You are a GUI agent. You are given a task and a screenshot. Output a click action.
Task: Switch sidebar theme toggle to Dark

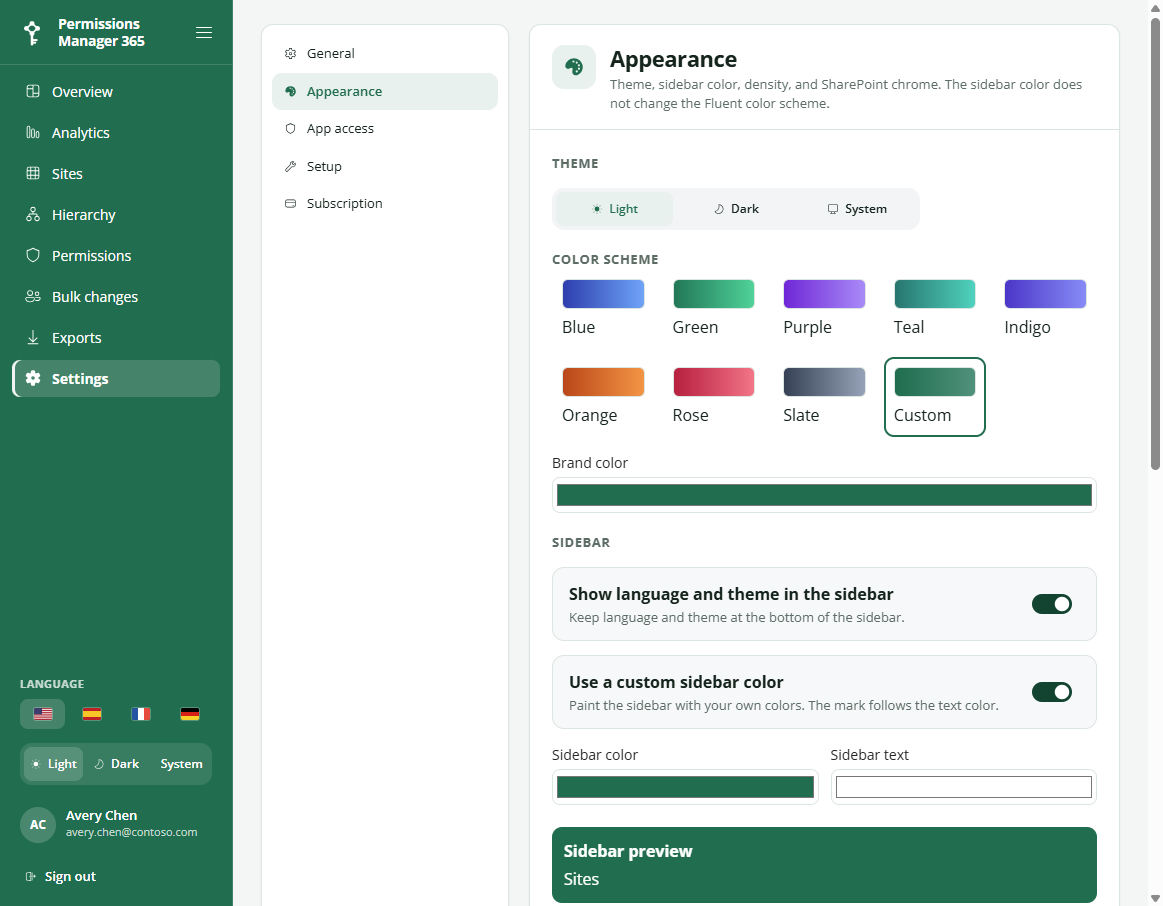[x=116, y=764]
